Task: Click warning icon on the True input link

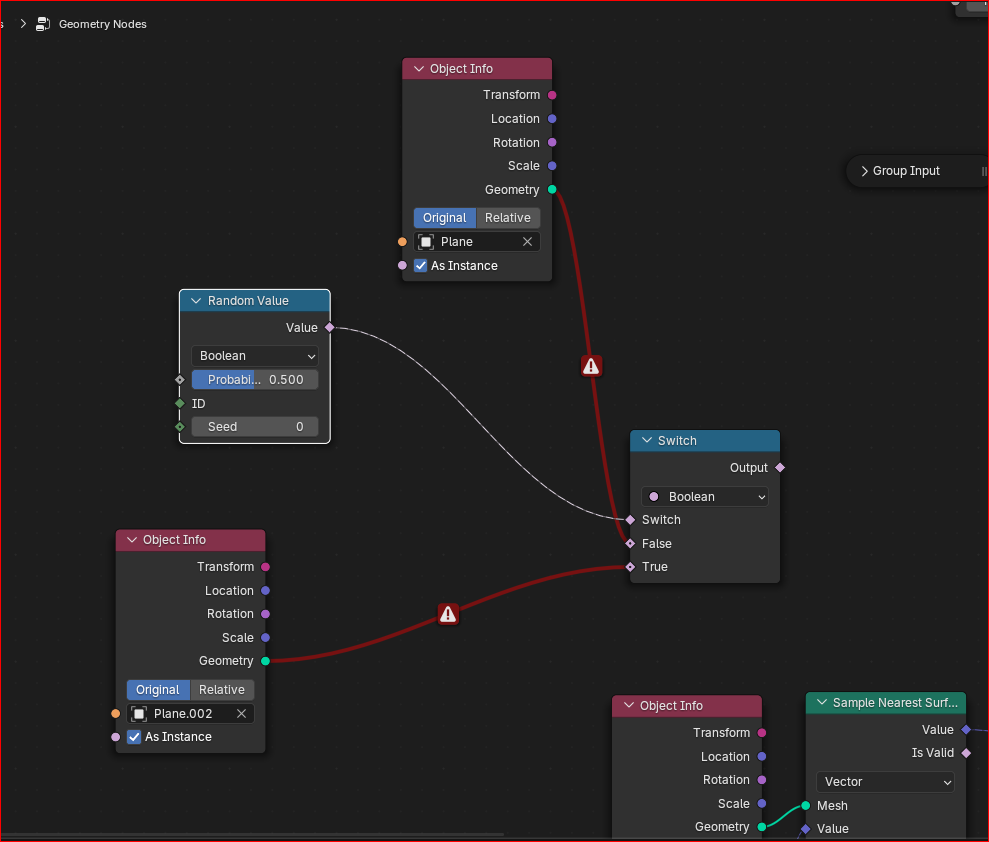Action: pyautogui.click(x=448, y=614)
